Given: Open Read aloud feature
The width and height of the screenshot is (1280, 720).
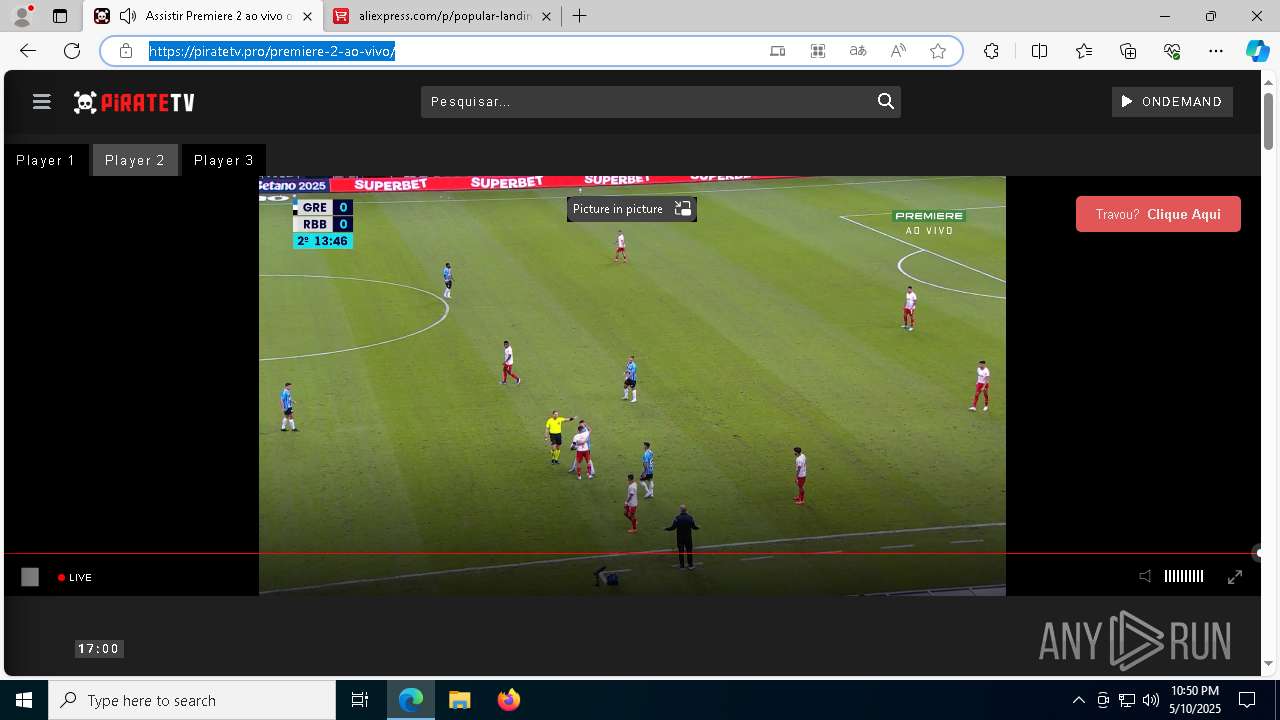Looking at the screenshot, I should point(898,51).
